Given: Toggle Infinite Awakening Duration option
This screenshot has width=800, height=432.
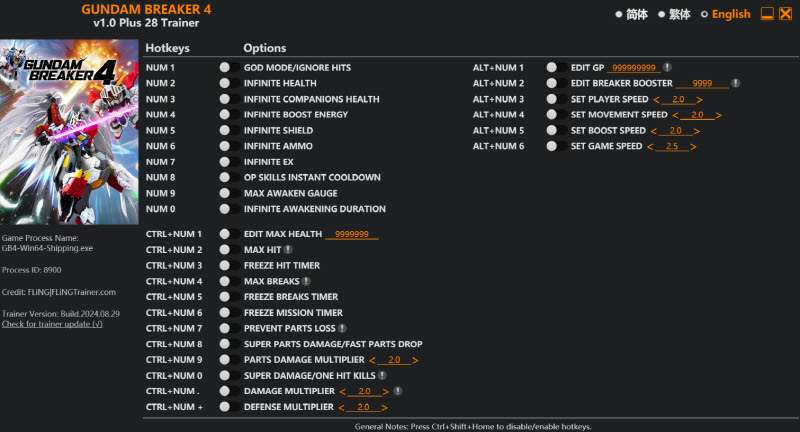Looking at the screenshot, I should (x=225, y=209).
